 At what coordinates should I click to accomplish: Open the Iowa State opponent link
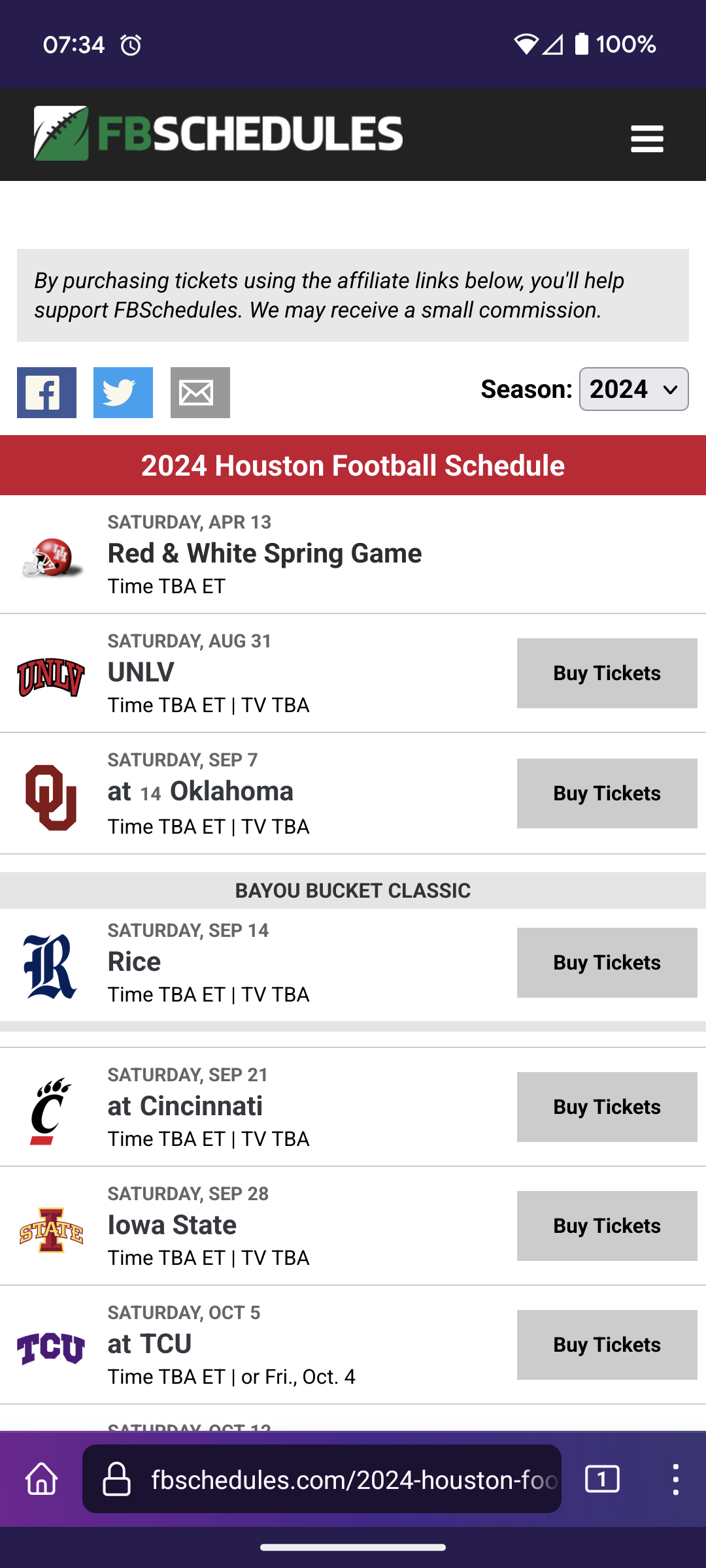pyautogui.click(x=172, y=1225)
